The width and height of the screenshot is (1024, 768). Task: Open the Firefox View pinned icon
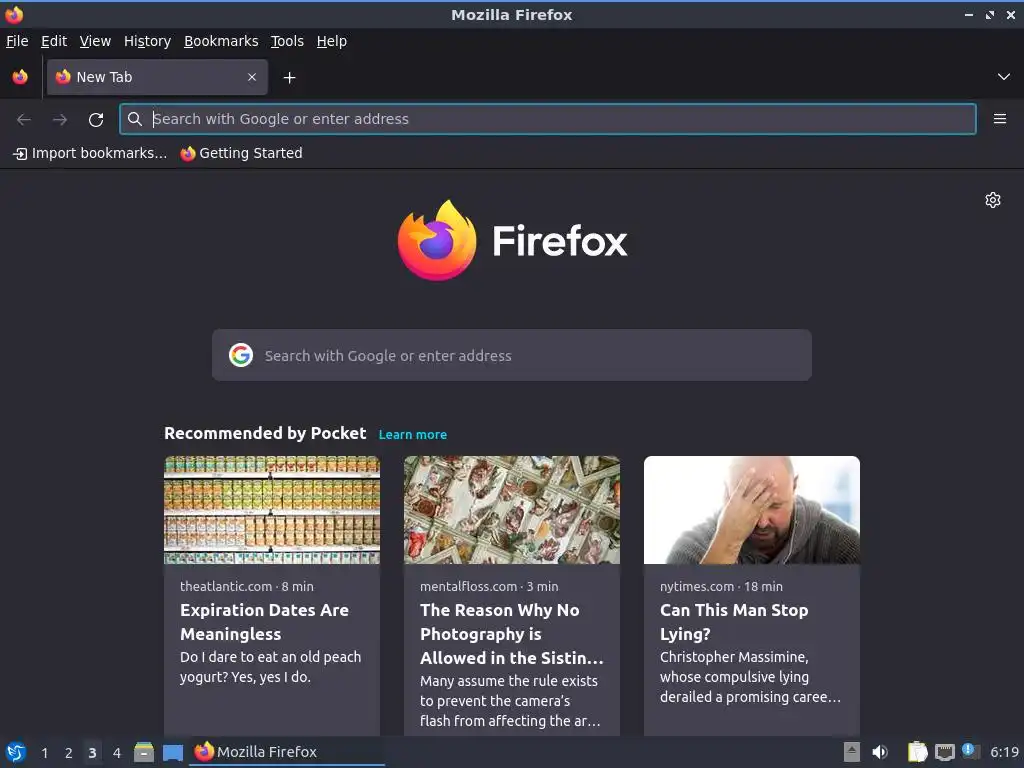pyautogui.click(x=20, y=77)
